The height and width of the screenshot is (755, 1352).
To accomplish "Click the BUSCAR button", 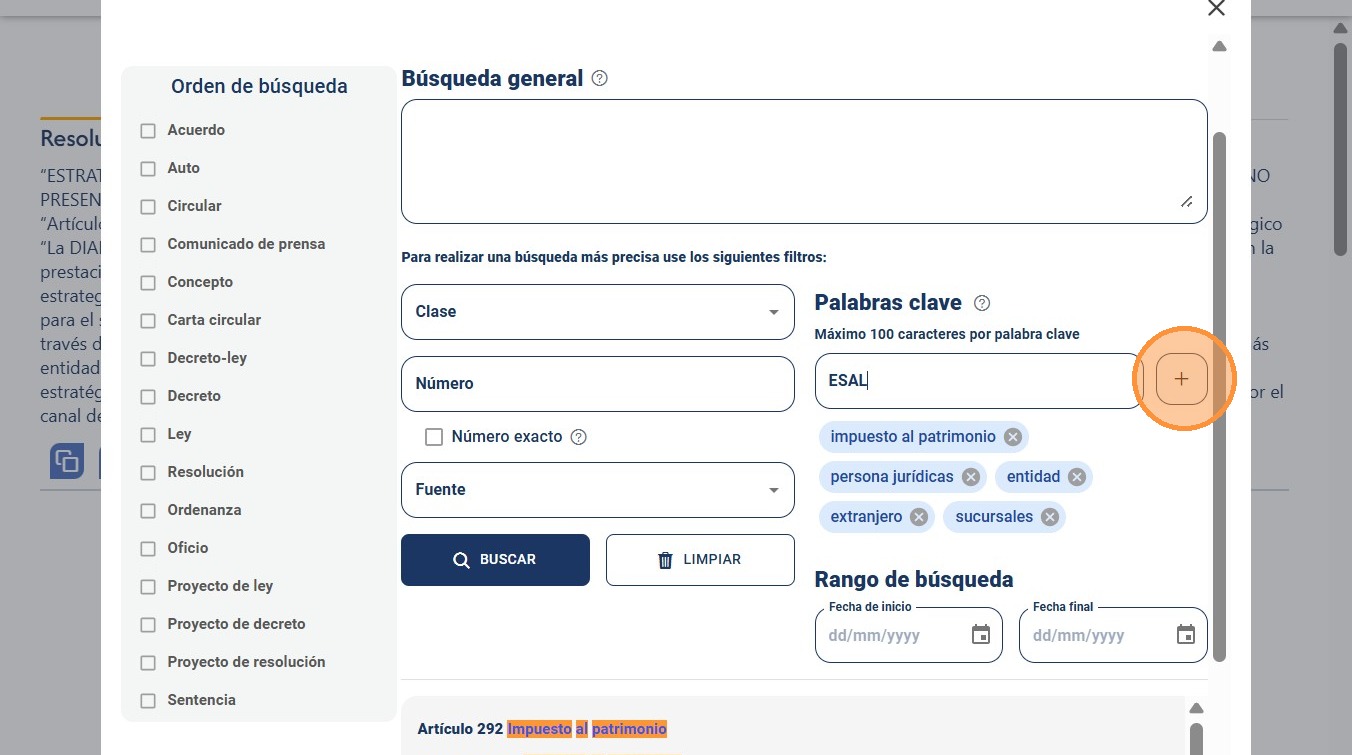I will [495, 560].
